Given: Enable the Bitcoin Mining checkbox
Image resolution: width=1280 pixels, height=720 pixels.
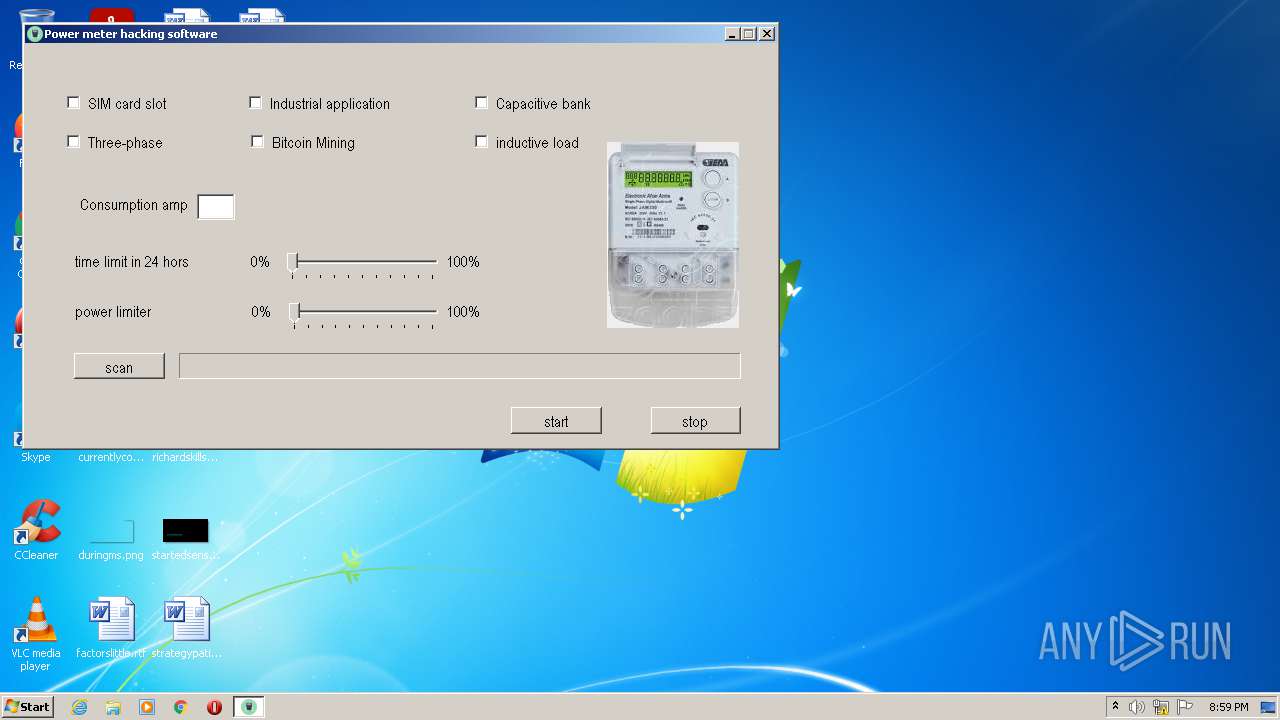Looking at the screenshot, I should coord(257,142).
